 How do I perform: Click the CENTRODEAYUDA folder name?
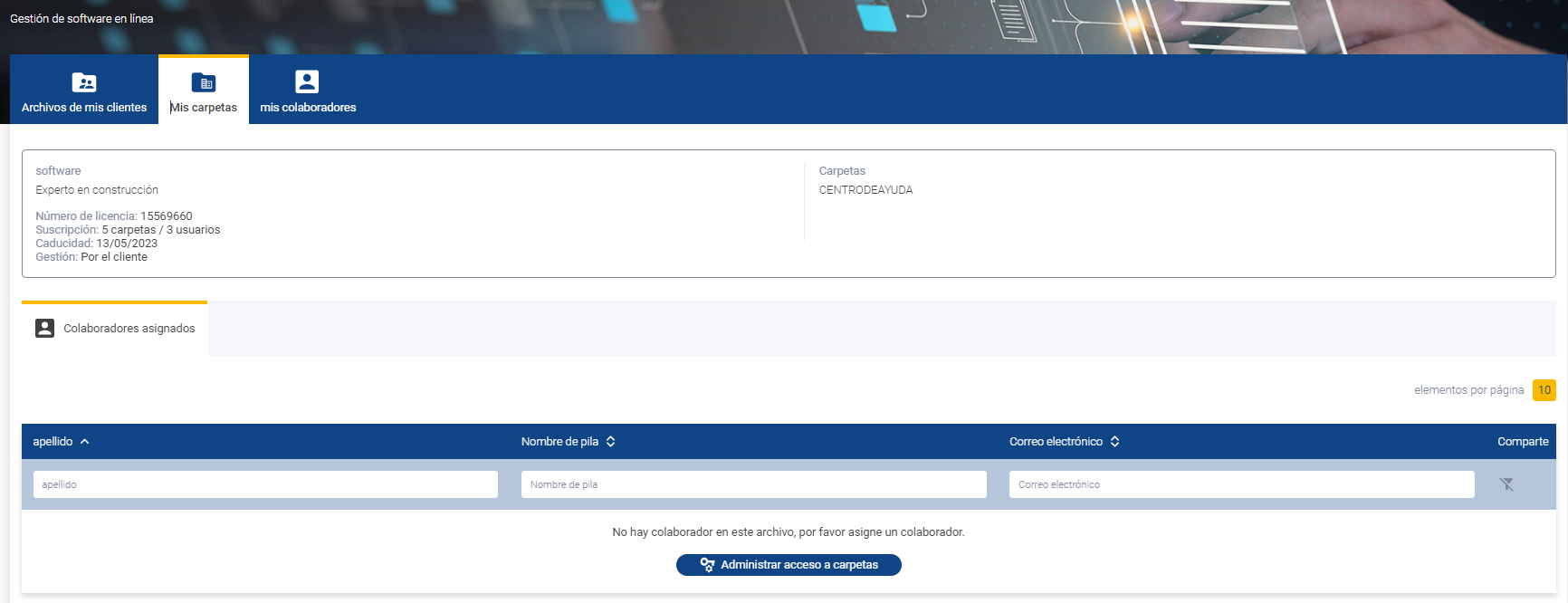coord(865,190)
